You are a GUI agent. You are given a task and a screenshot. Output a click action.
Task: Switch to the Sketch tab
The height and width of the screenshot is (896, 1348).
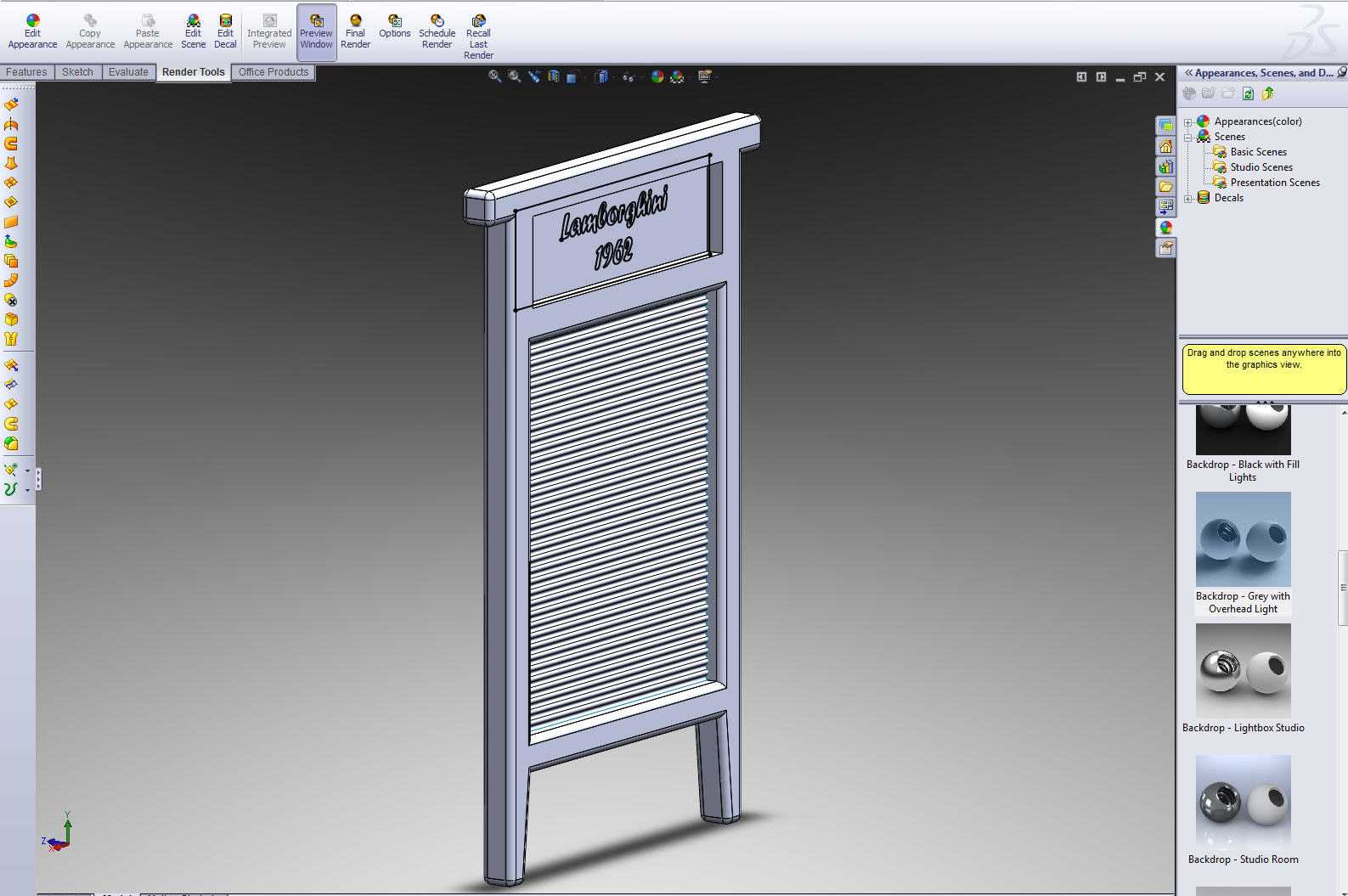tap(77, 72)
